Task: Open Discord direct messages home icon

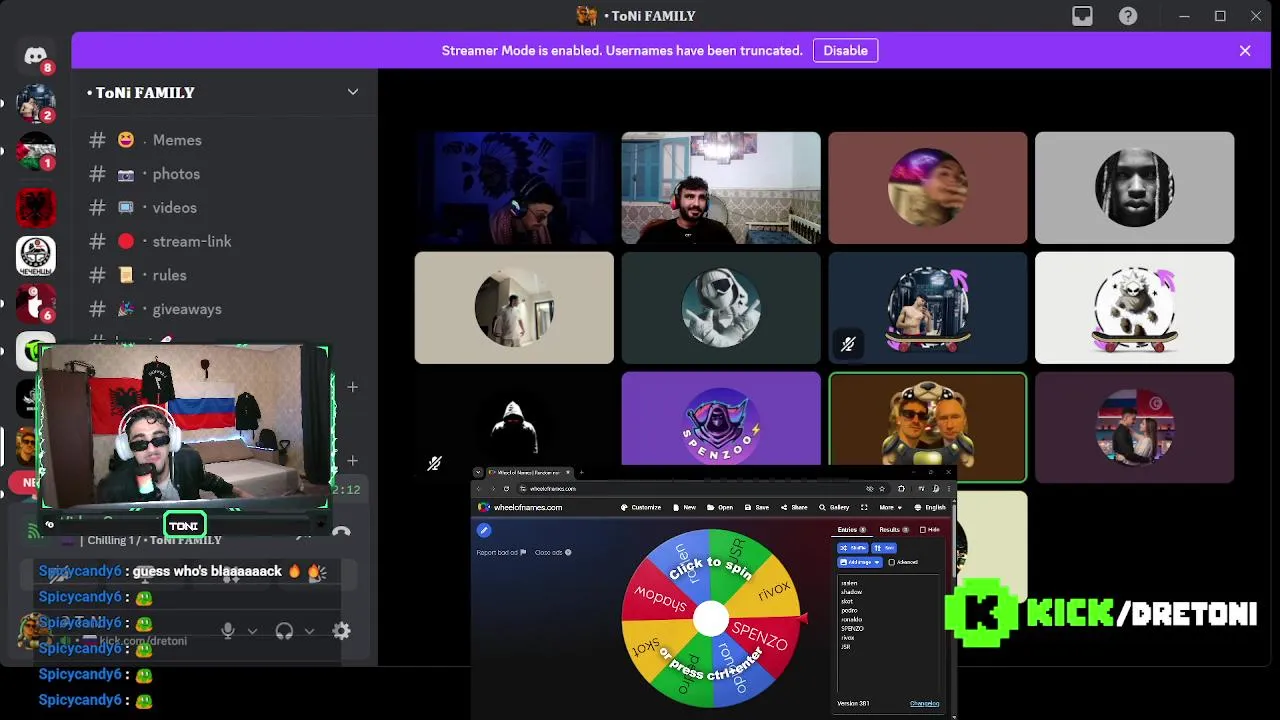Action: (36, 56)
